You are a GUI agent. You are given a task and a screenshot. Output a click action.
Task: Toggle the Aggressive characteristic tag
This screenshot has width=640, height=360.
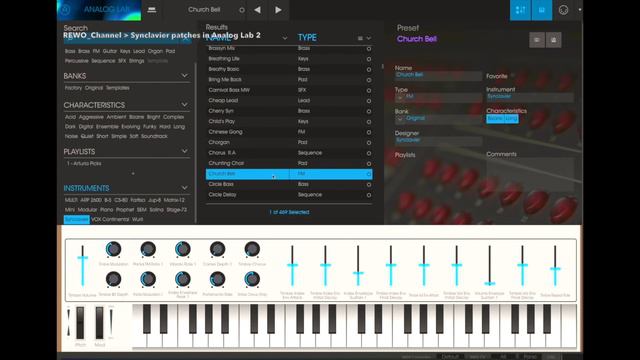click(91, 117)
